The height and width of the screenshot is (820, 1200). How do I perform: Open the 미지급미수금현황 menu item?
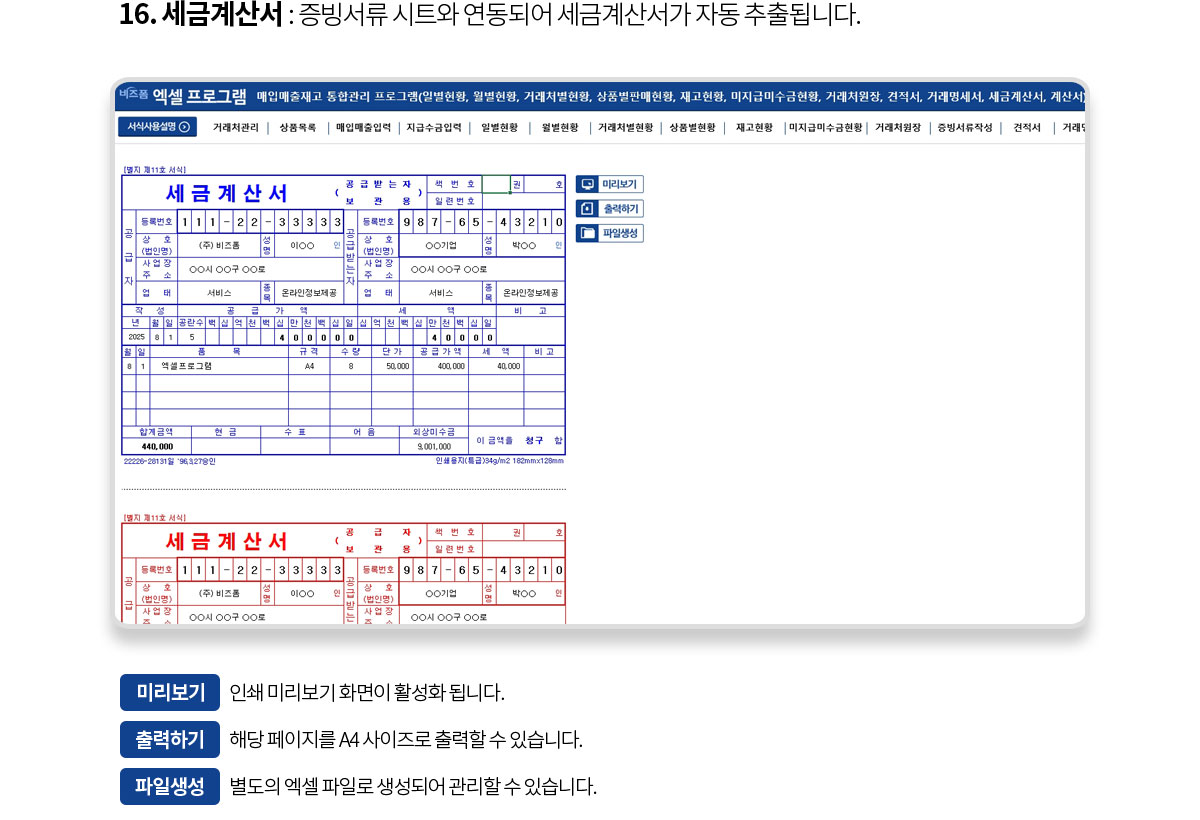pos(826,128)
